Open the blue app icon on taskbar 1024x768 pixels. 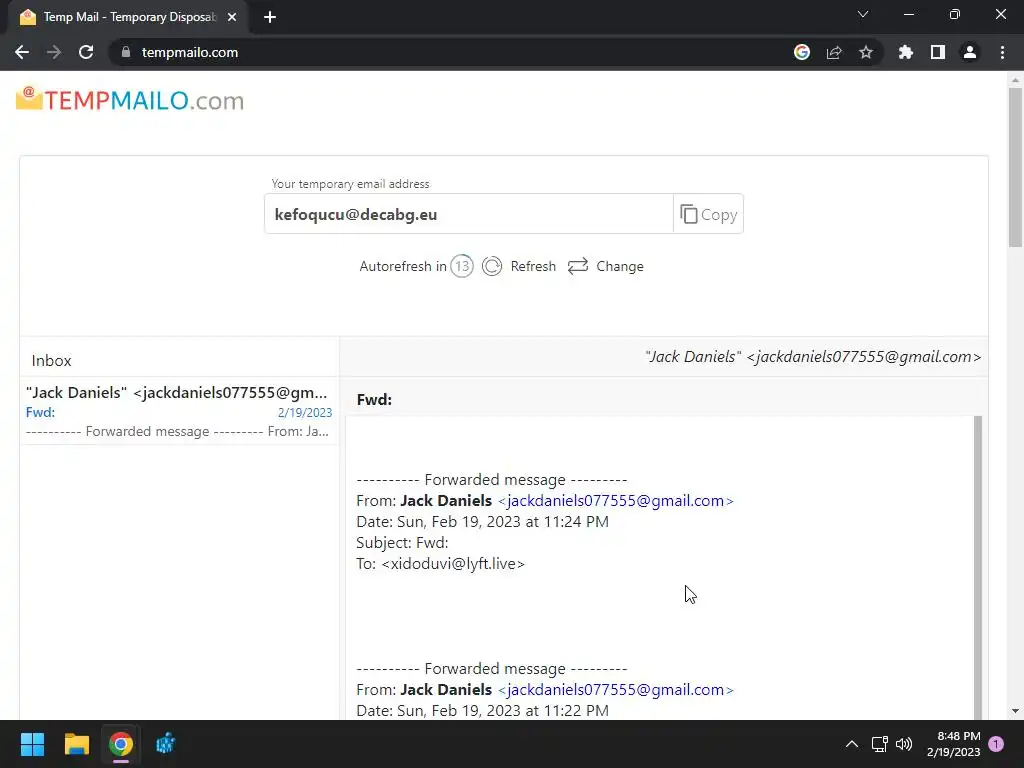tap(165, 744)
